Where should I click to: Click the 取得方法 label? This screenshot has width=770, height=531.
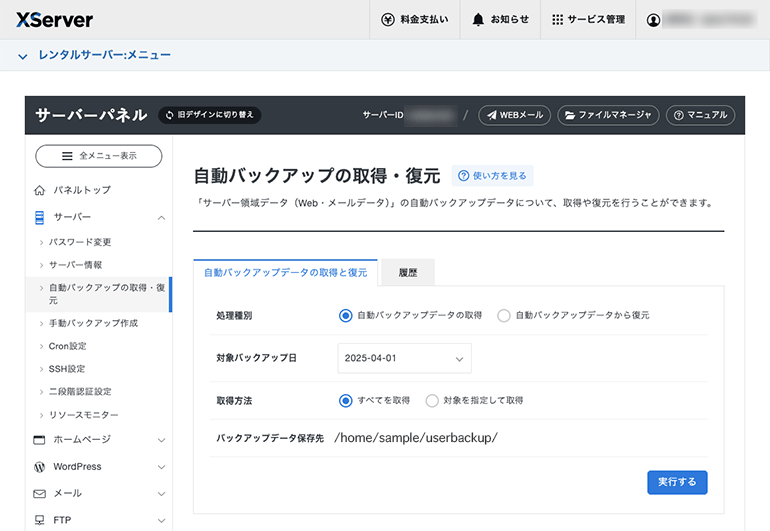point(234,401)
